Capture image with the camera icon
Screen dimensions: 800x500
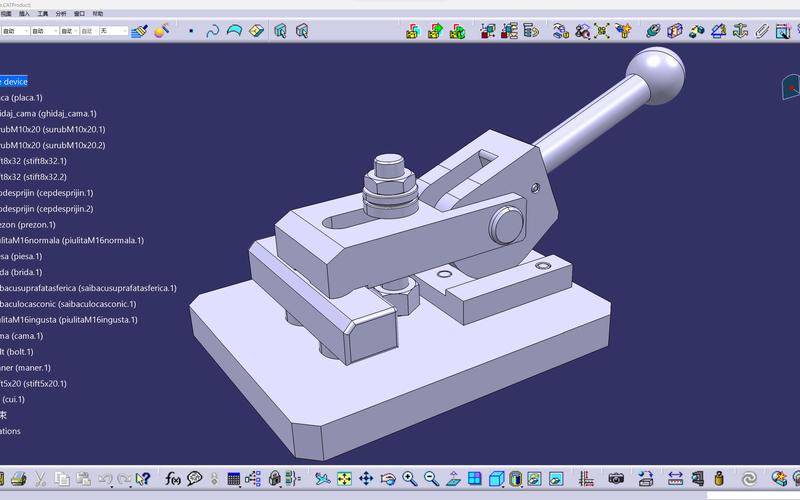pos(616,479)
